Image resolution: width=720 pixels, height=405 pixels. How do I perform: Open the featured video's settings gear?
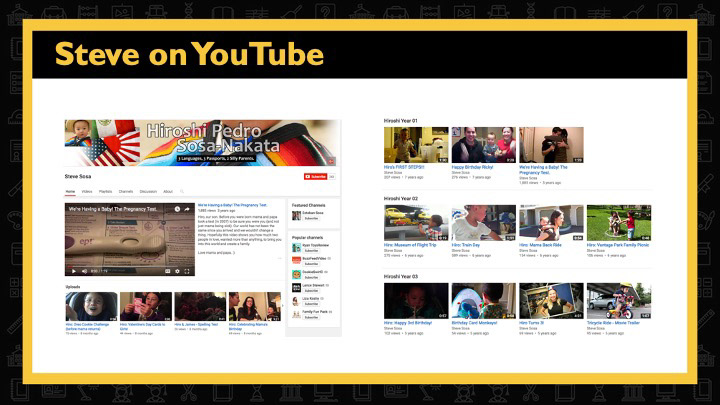(177, 271)
